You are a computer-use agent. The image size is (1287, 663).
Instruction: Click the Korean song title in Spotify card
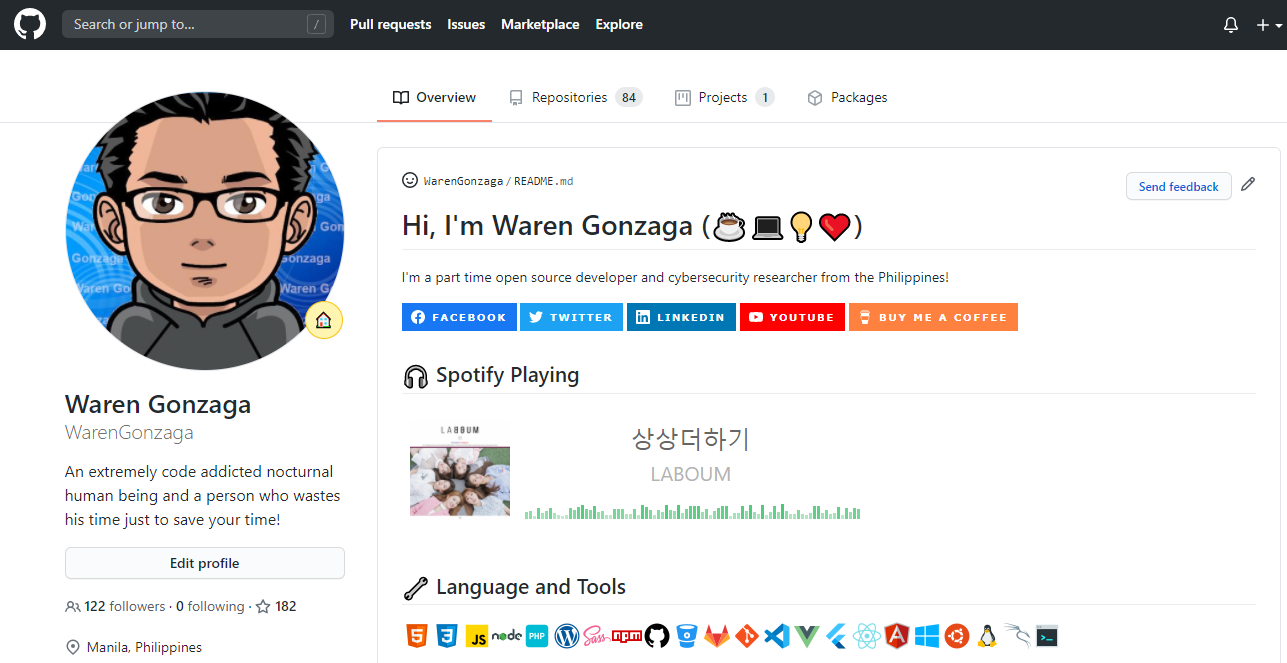691,439
